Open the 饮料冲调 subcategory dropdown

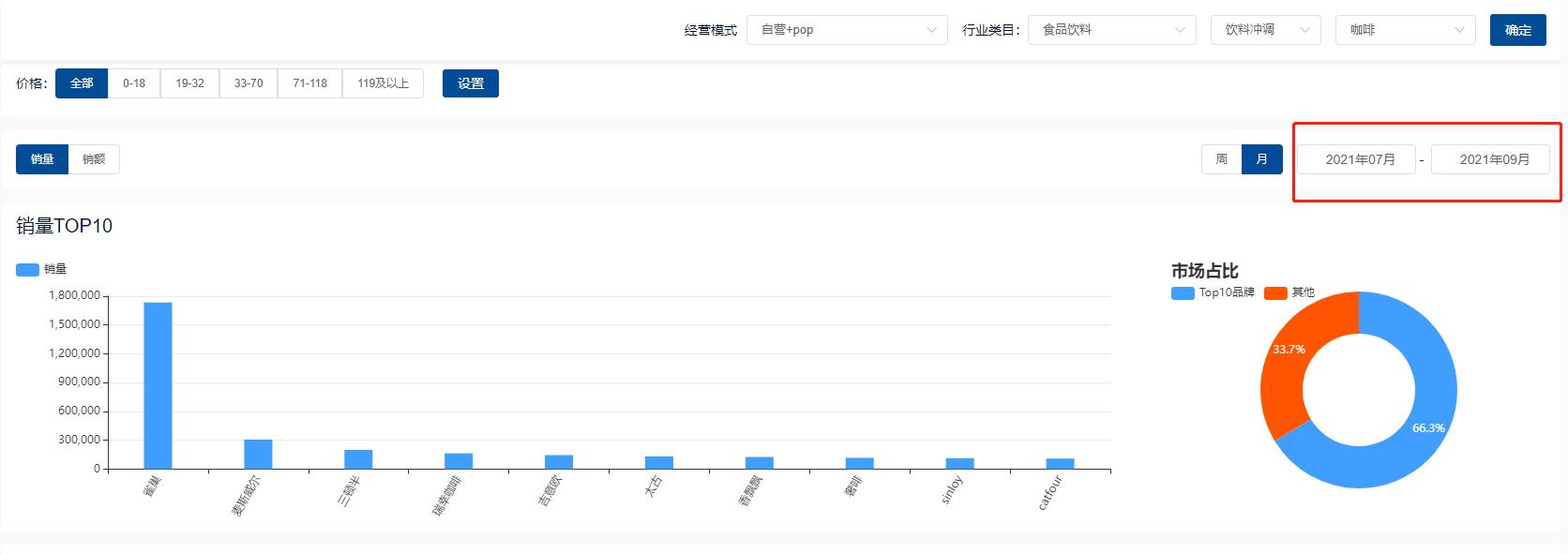pyautogui.click(x=1265, y=30)
